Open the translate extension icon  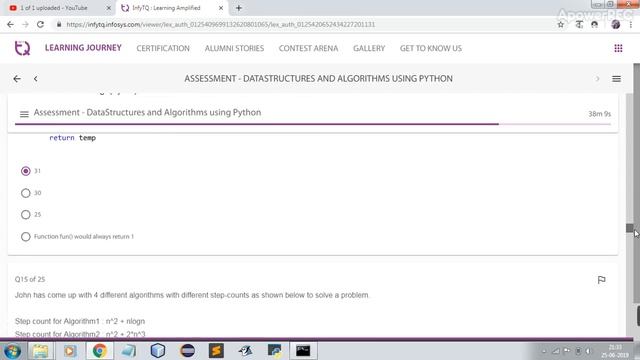579,24
